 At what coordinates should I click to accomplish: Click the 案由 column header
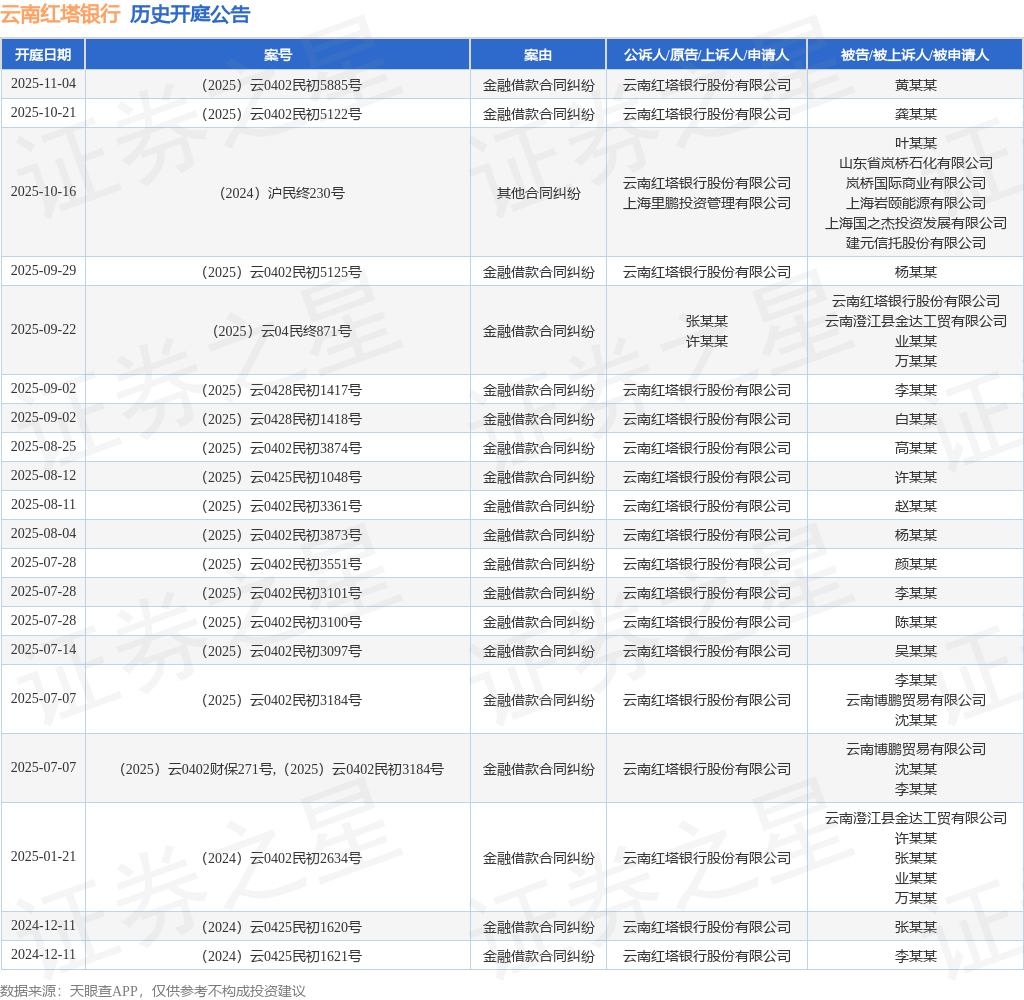[x=538, y=55]
